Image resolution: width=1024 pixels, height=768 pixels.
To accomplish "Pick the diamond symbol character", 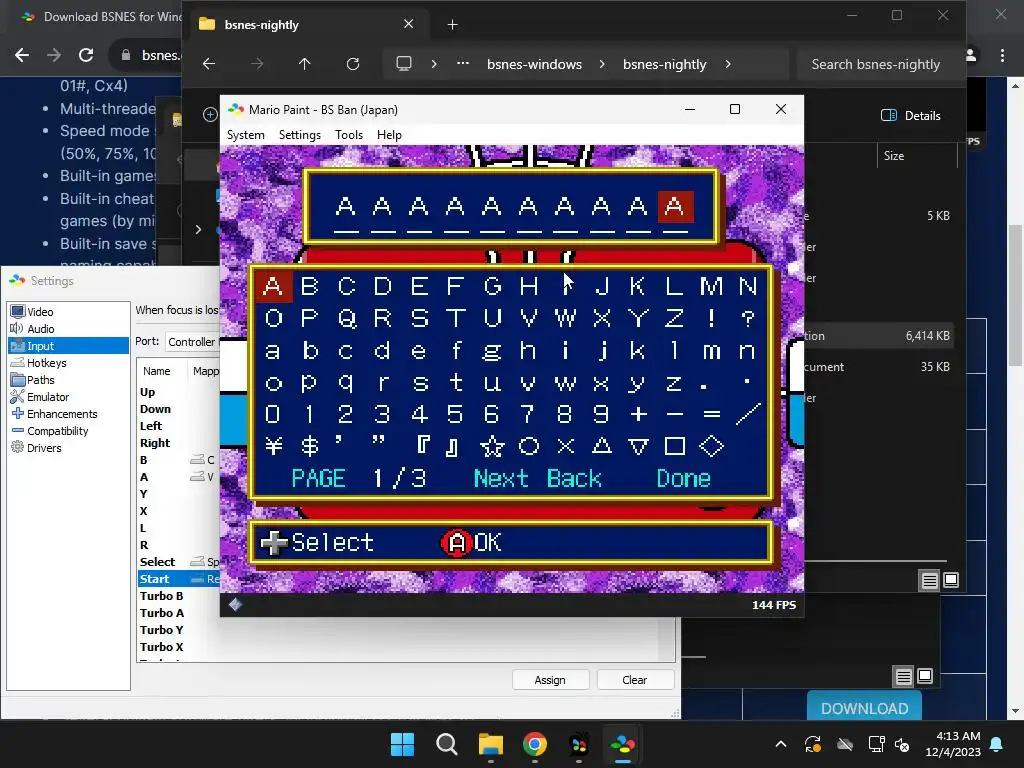I will [711, 447].
